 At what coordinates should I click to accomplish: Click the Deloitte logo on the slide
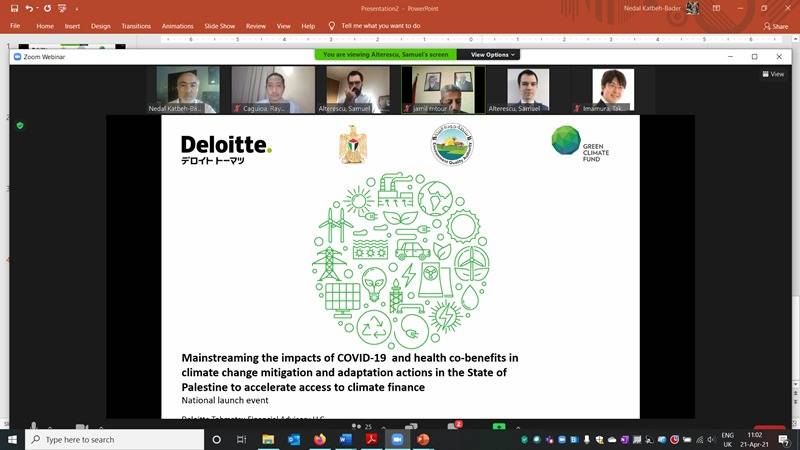coord(226,149)
